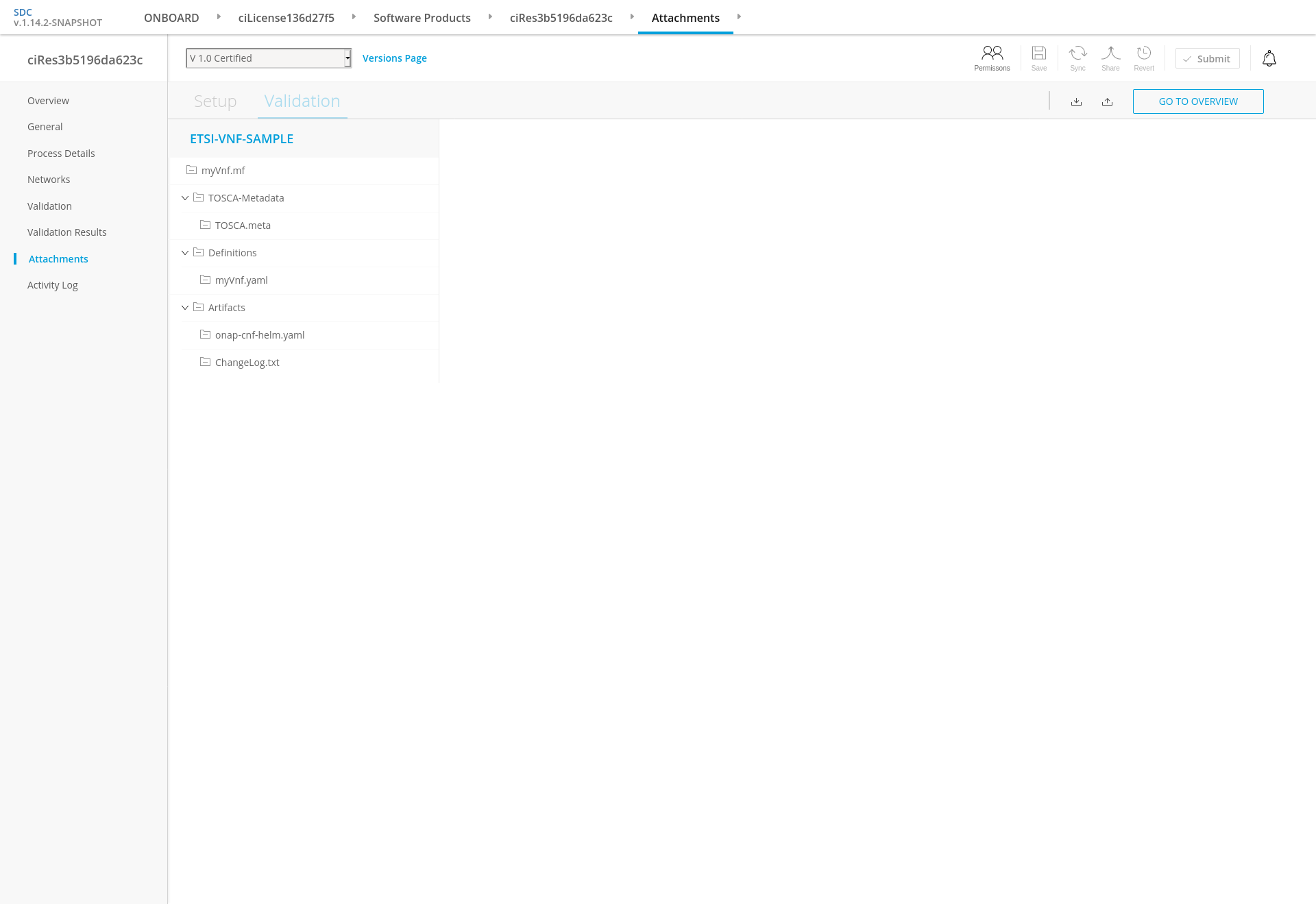Collapse the TOSCA-Metadata folder
The image size is (1316, 904).
pyautogui.click(x=185, y=198)
